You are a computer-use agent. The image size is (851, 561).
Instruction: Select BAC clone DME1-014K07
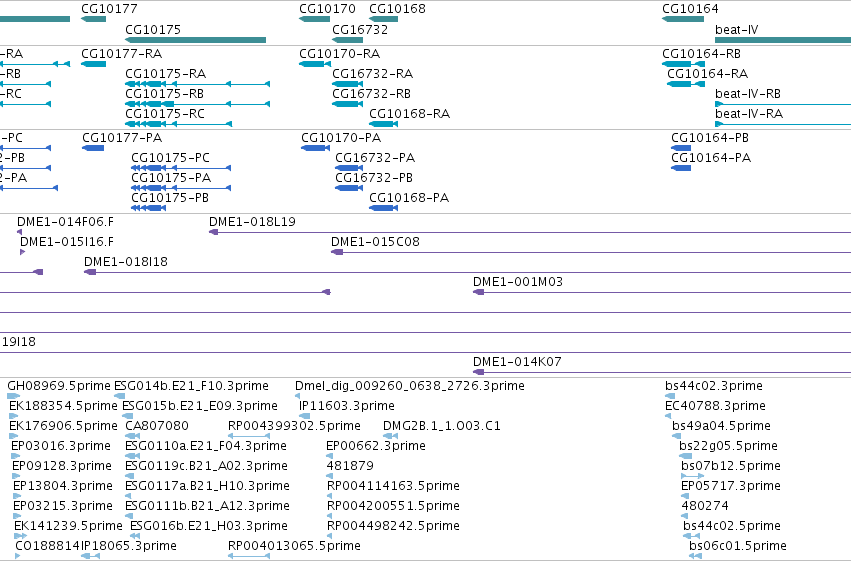[x=662, y=372]
